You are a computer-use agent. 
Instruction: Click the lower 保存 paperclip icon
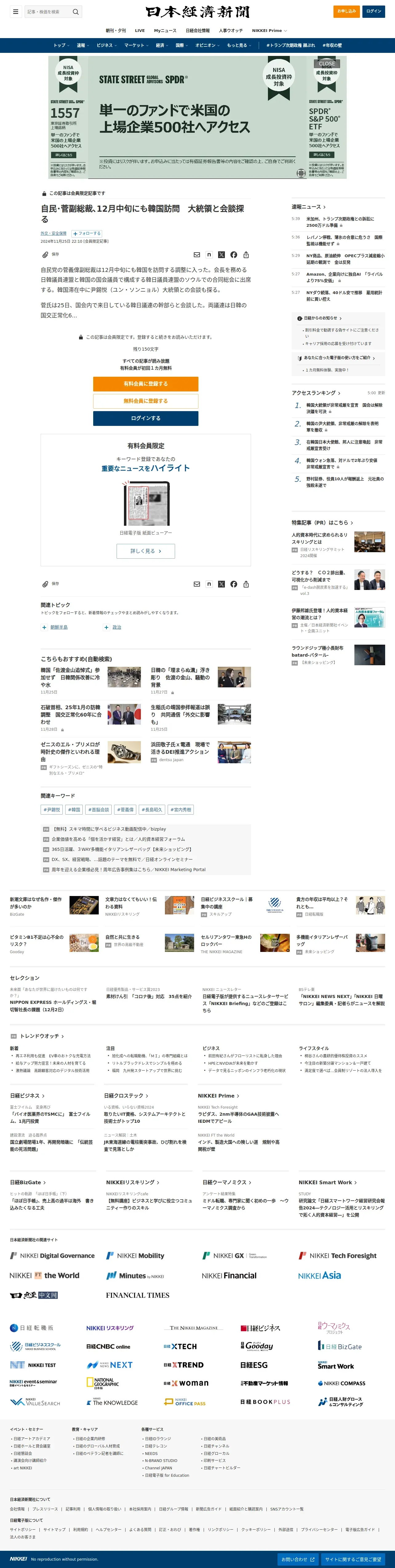45,584
